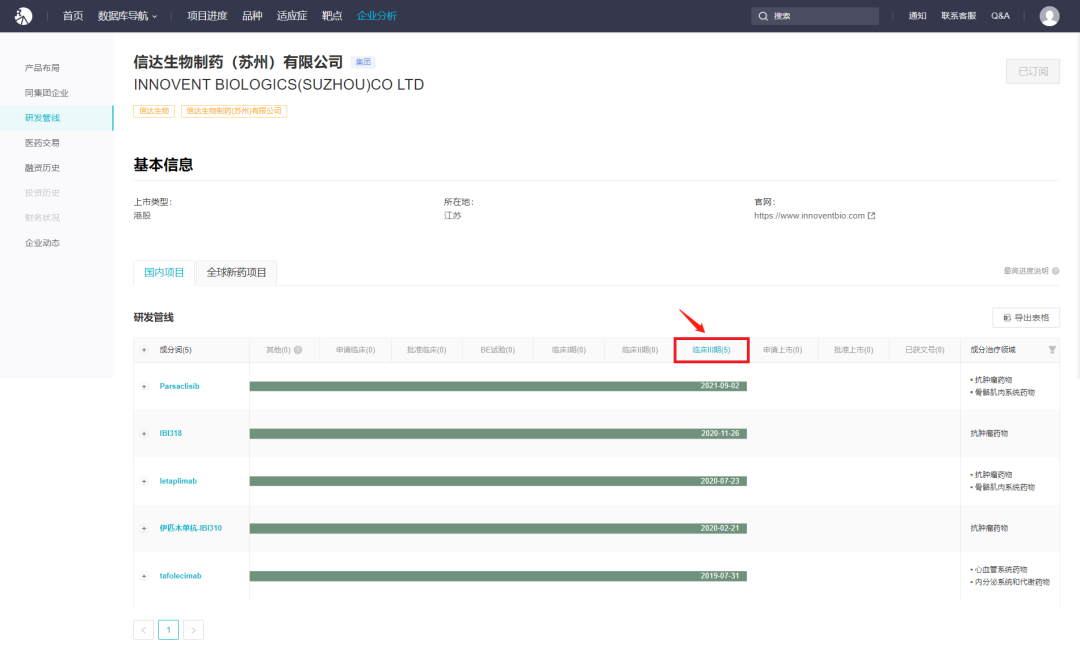Click the 最高进度说明 label
Screen dimensions: 1080x663
click(x=1026, y=271)
